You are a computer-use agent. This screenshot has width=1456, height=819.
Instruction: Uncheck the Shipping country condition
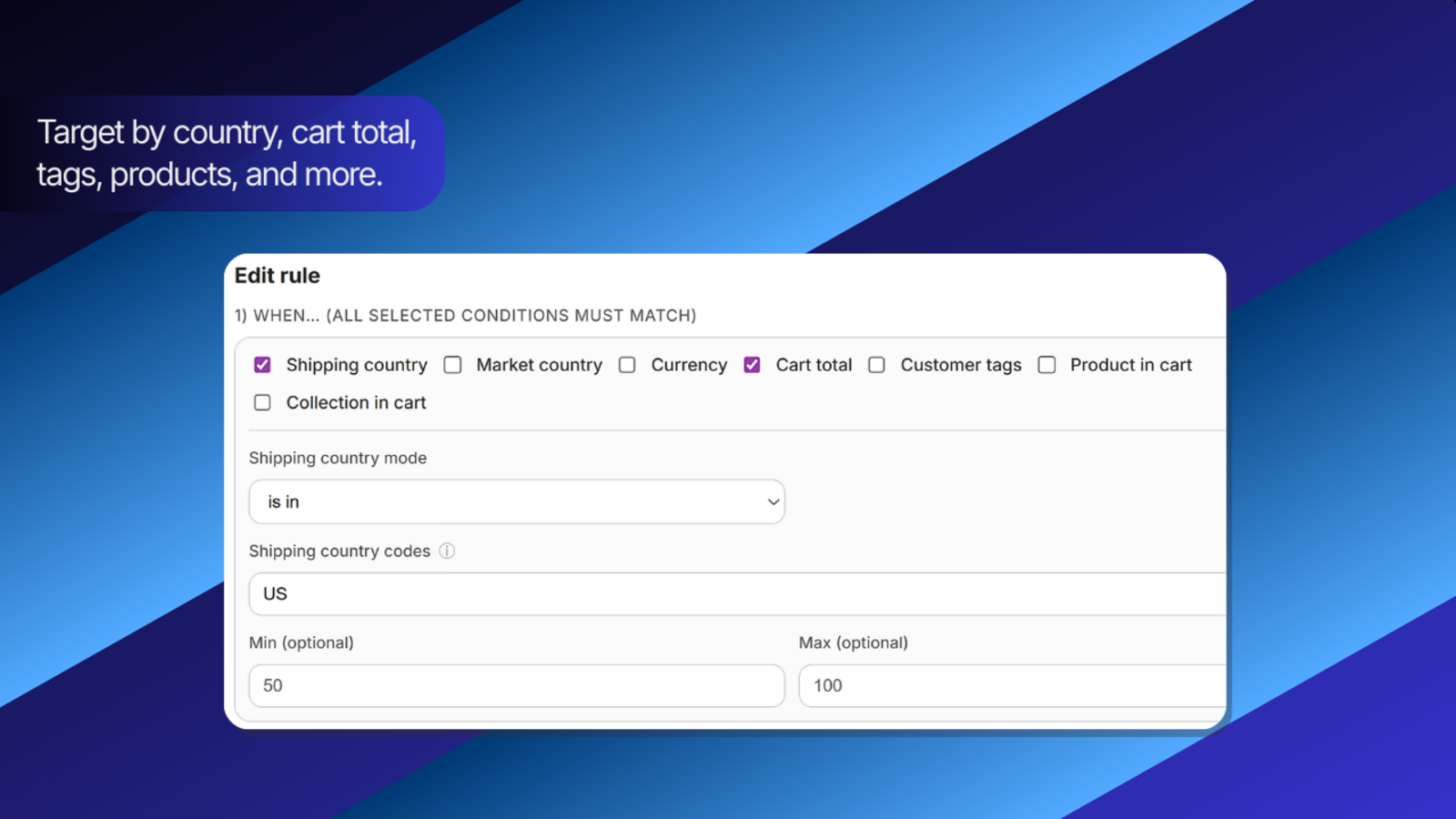click(261, 364)
